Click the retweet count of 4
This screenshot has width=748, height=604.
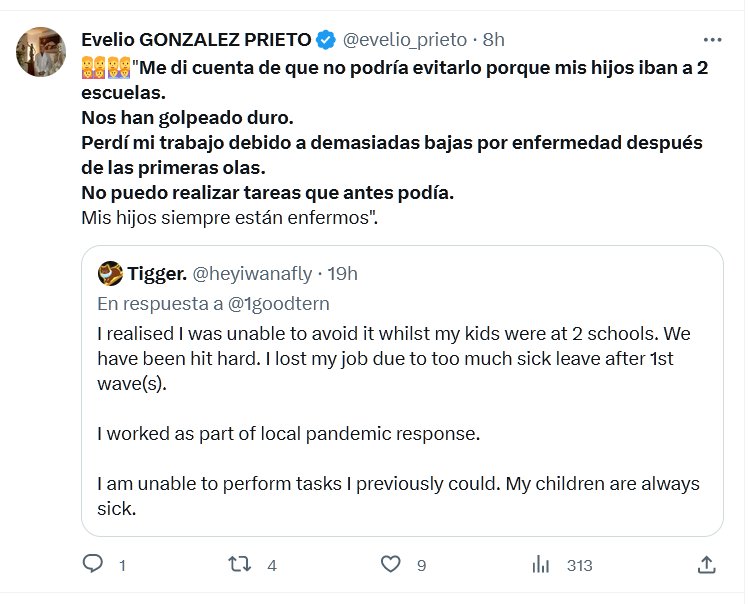(x=272, y=565)
